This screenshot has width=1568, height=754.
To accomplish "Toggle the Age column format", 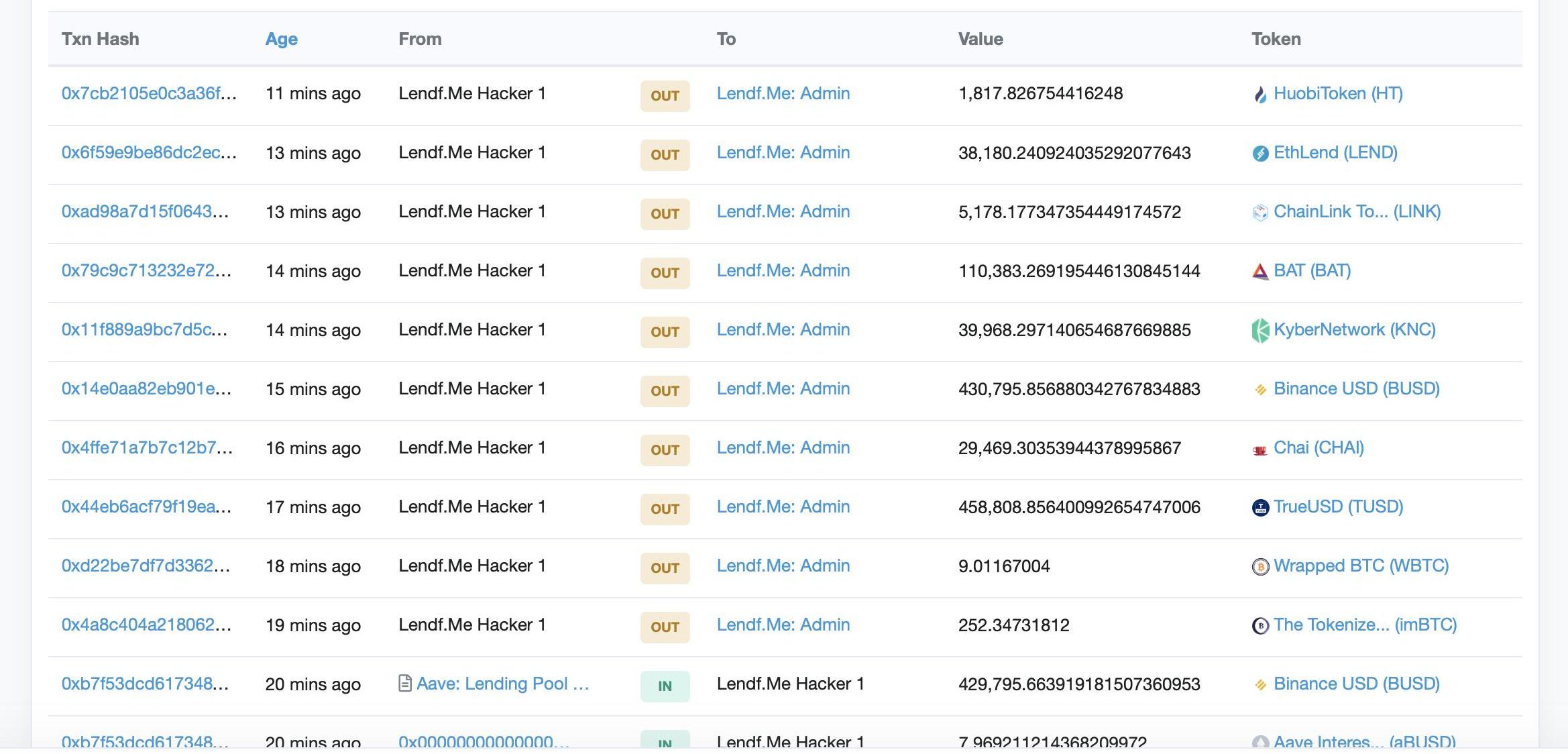I will [281, 39].
